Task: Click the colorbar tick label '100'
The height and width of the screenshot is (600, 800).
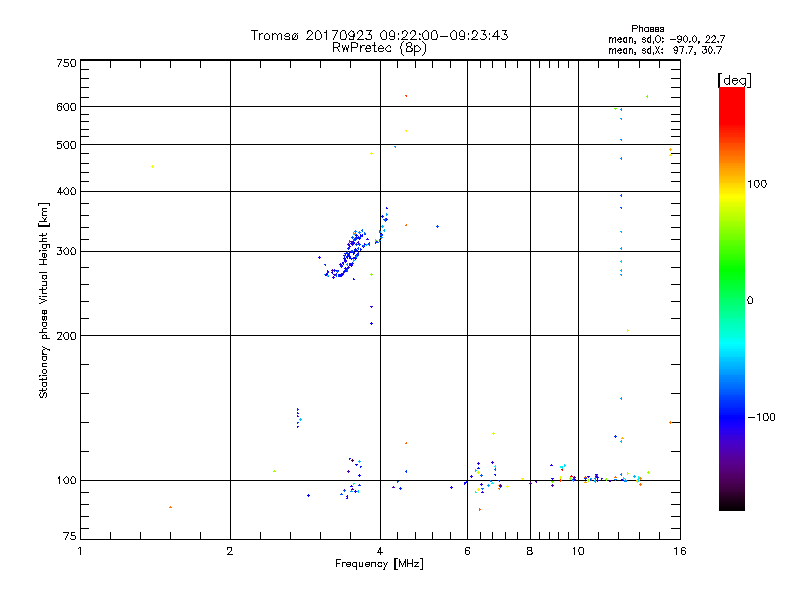Action: [757, 184]
